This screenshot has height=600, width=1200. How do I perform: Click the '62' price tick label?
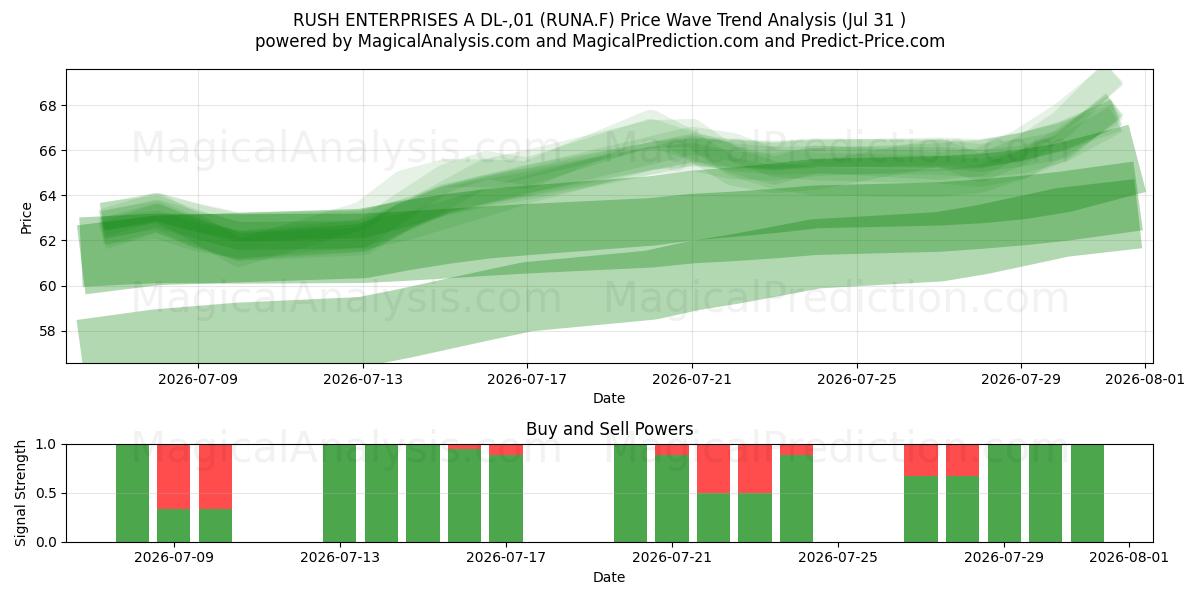(50, 241)
